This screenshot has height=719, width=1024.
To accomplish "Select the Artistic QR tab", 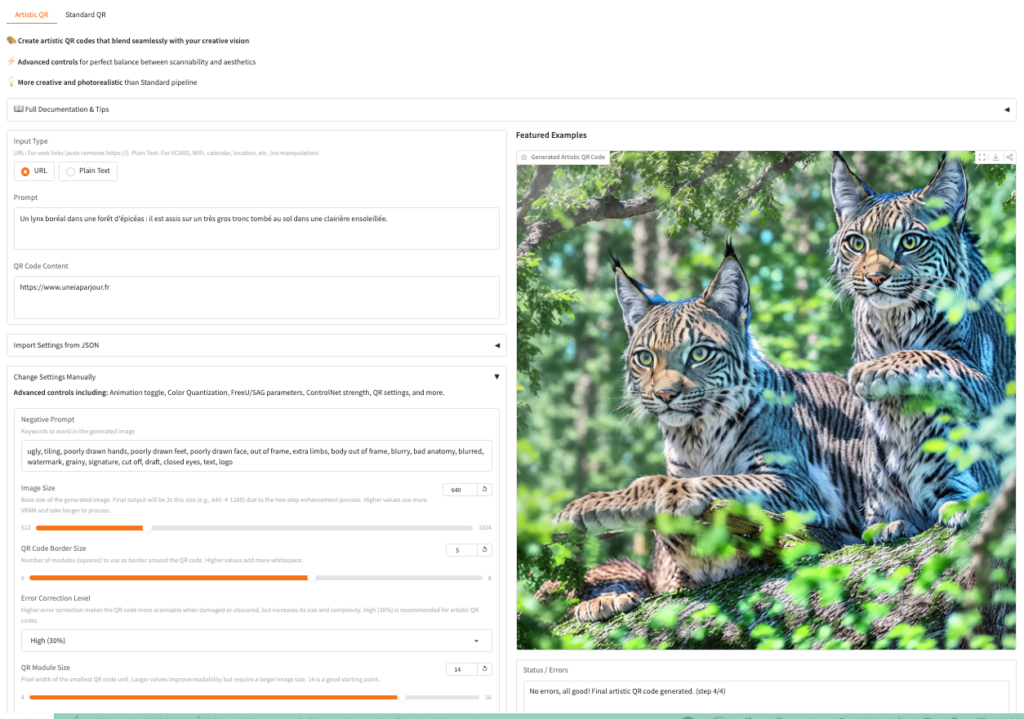I will [31, 15].
